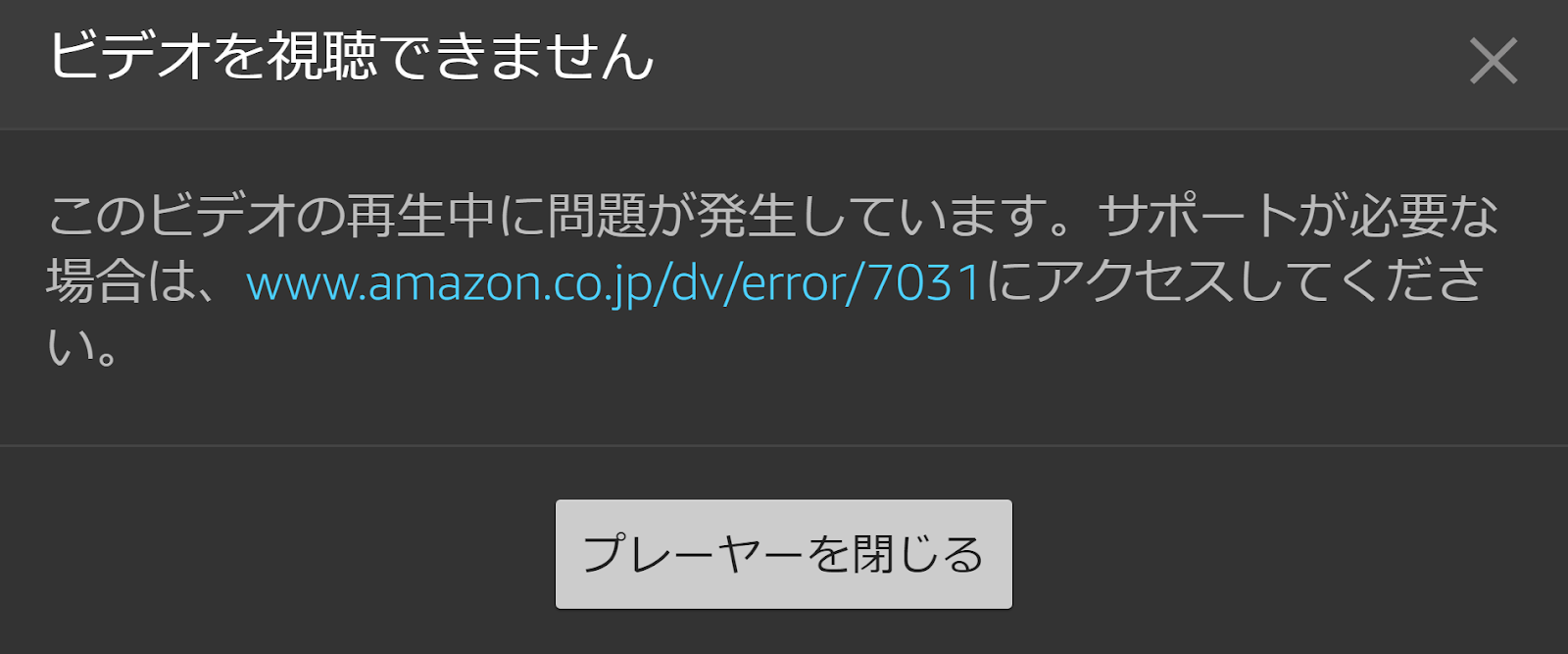The width and height of the screenshot is (1568, 654).
Task: Open the www.amazon.co.jp/dv/error/7031 link
Action: click(x=614, y=283)
